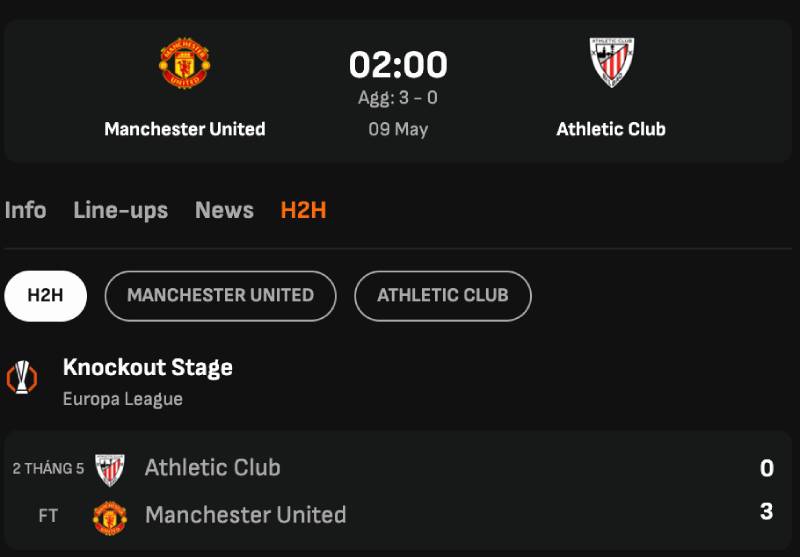The width and height of the screenshot is (800, 557).
Task: Click the Athletic Club name in the header
Action: tap(611, 129)
